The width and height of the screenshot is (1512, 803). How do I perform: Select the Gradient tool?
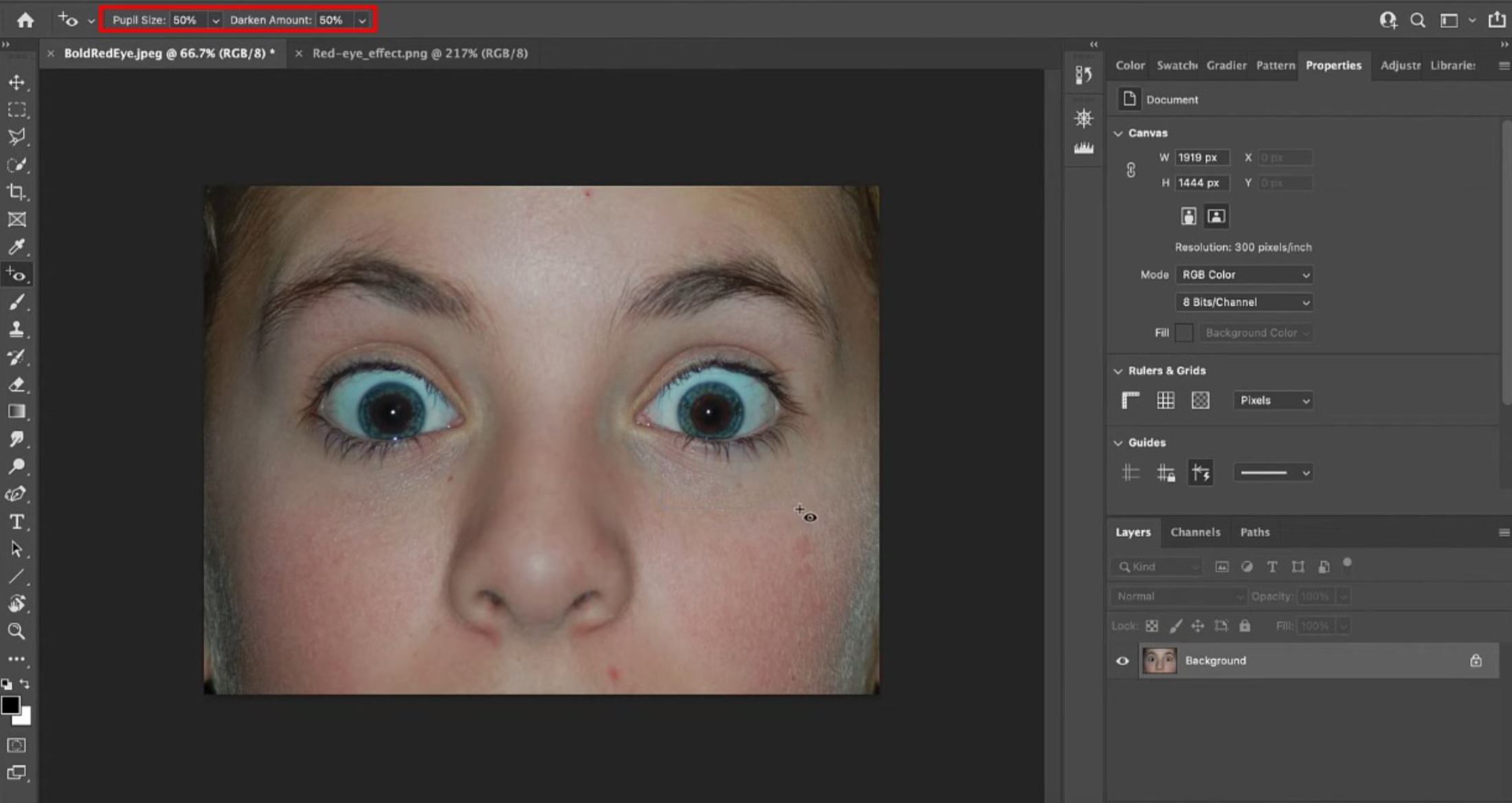tap(16, 412)
